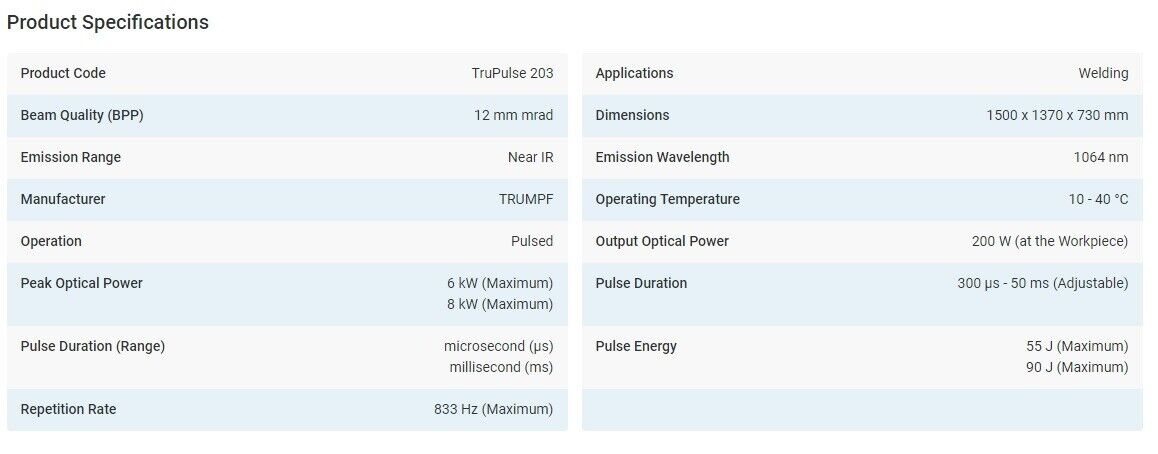Click the 300 µs - 50 ms (Adjustable) value
The image size is (1158, 454).
coord(1042,283)
